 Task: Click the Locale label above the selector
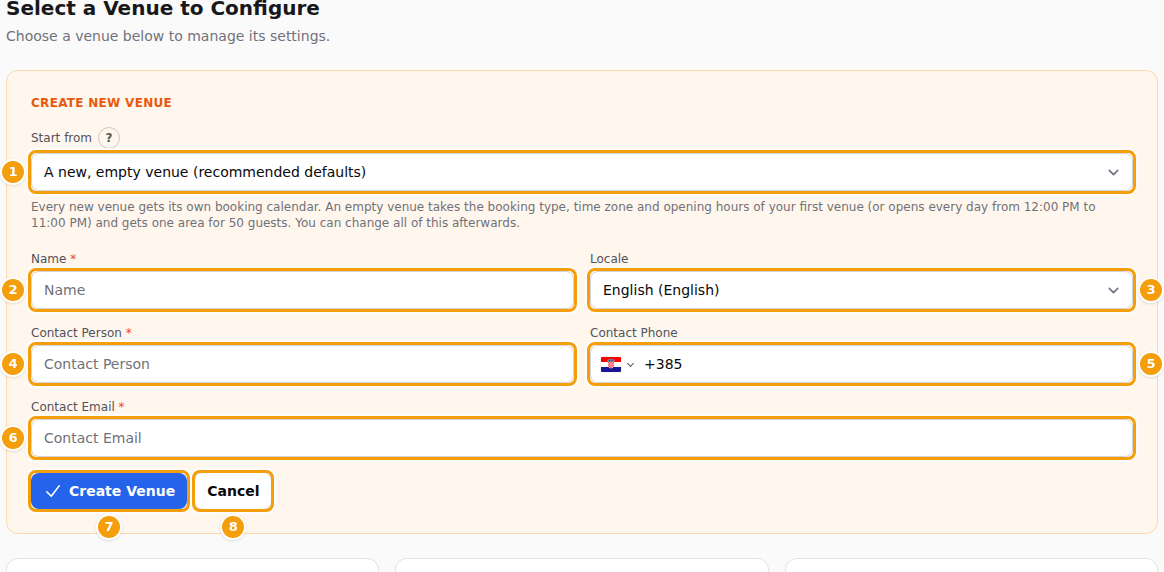pos(609,259)
